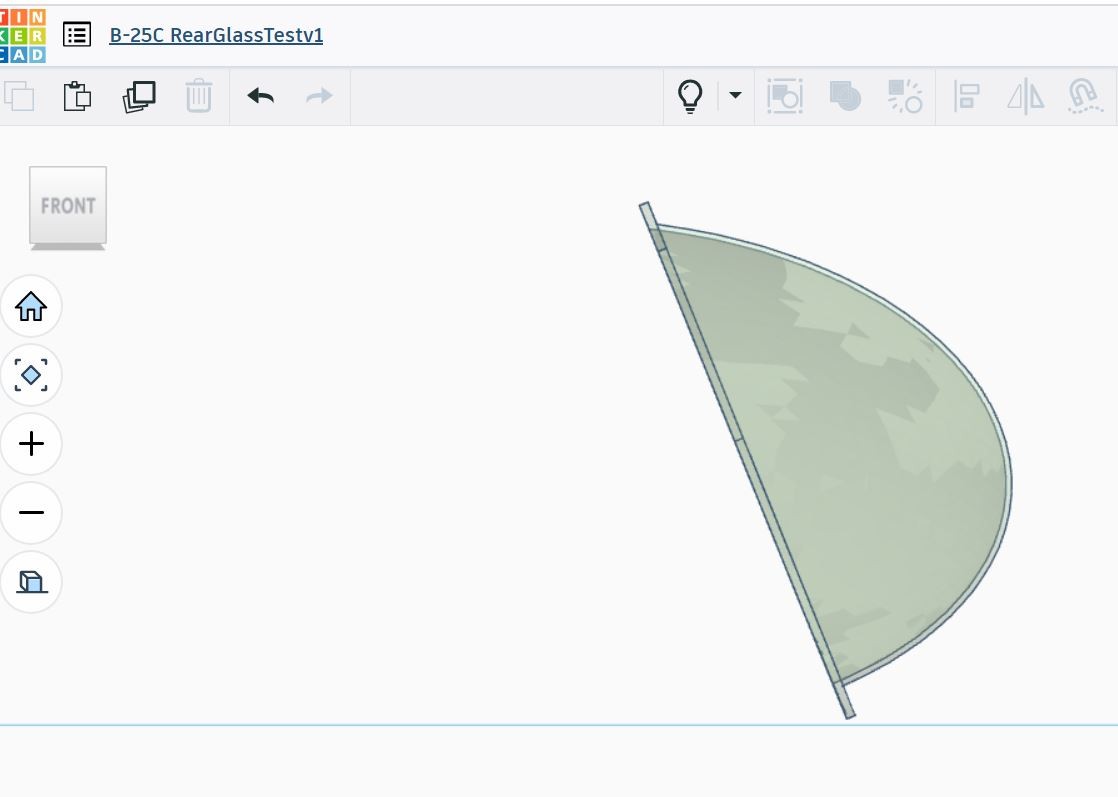Click the Mirror tool icon
Image resolution: width=1118 pixels, height=797 pixels.
coord(1025,96)
